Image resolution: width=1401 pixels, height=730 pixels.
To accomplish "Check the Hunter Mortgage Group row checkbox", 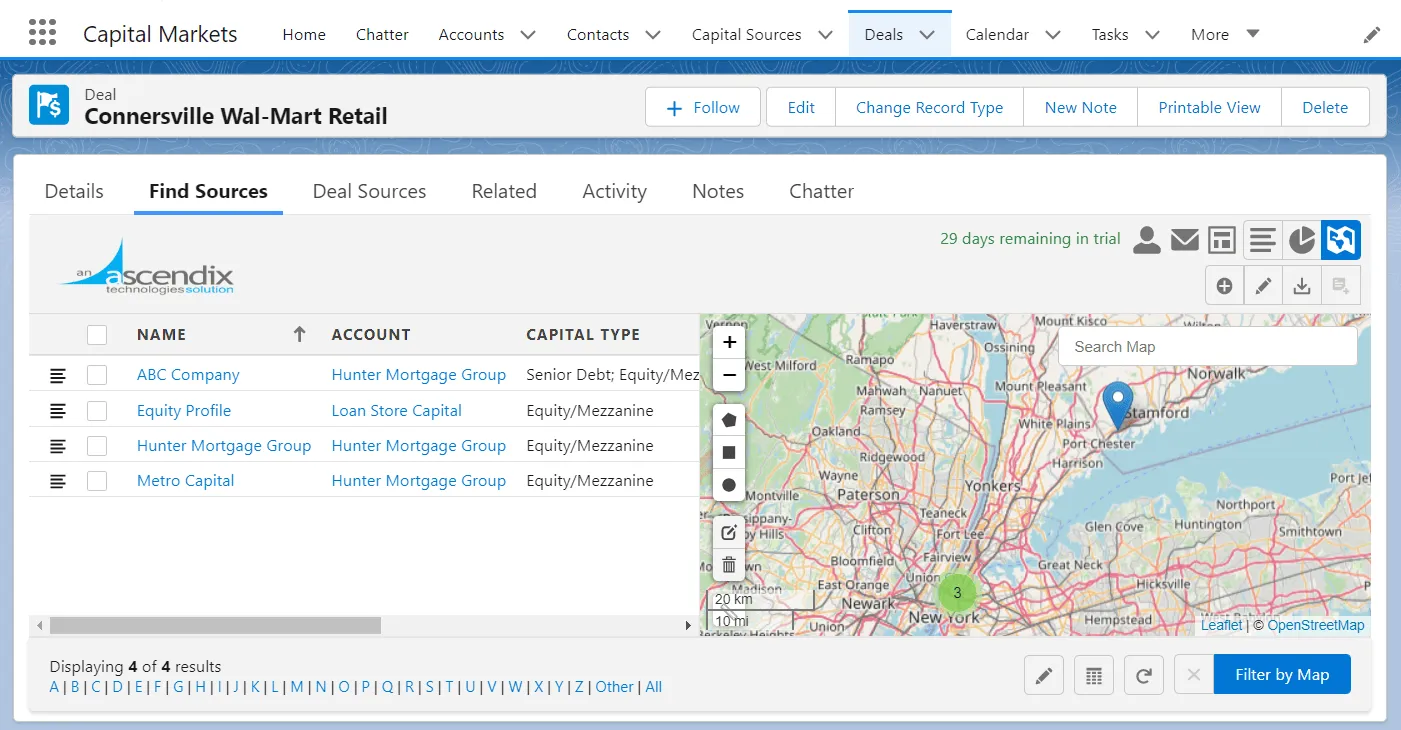I will (x=97, y=445).
